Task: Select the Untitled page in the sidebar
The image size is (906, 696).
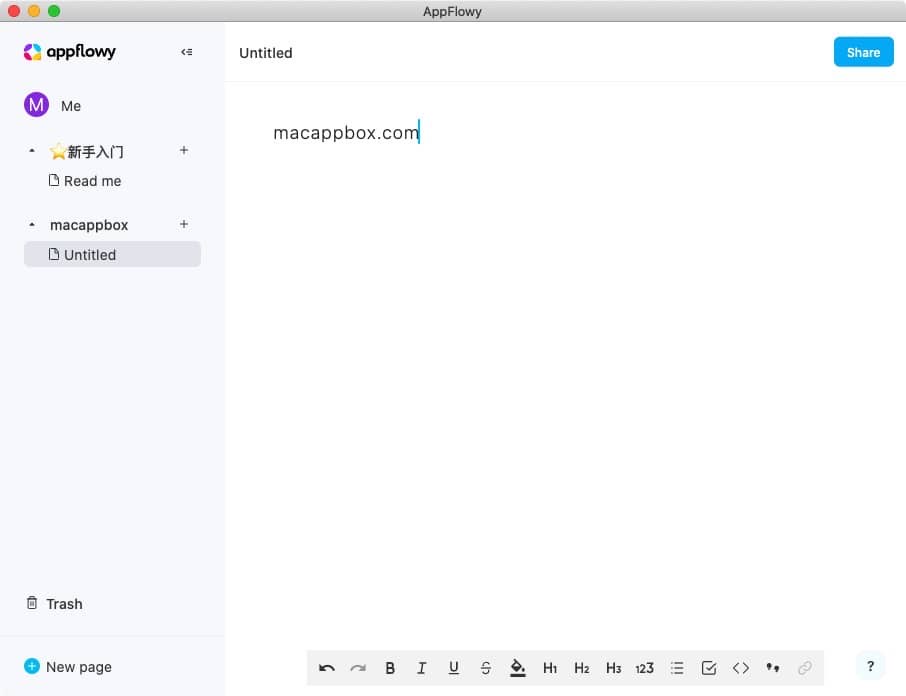Action: click(112, 254)
